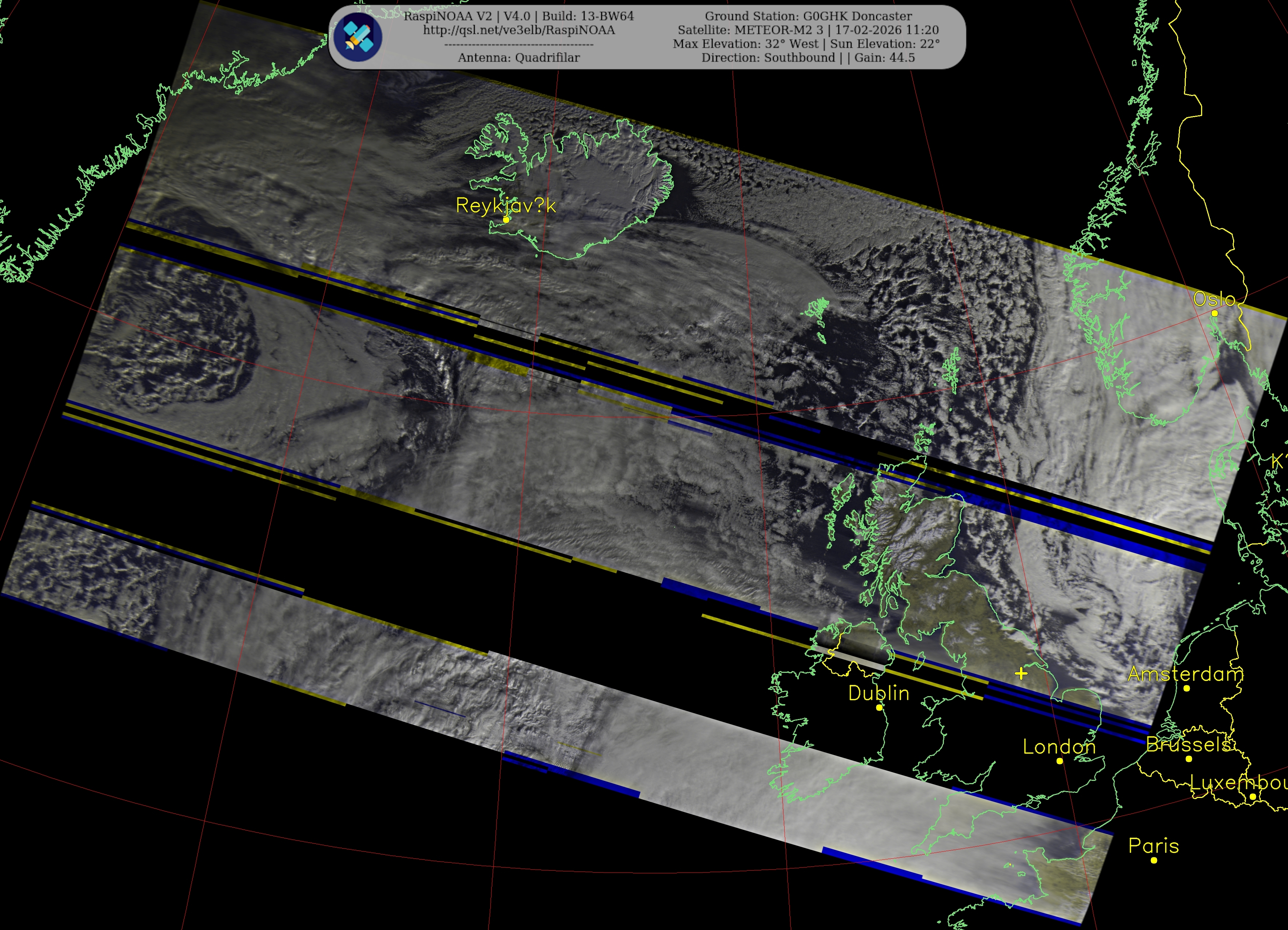1288x930 pixels.
Task: Click the RaspiNOAA V2 build version text
Action: 518,16
